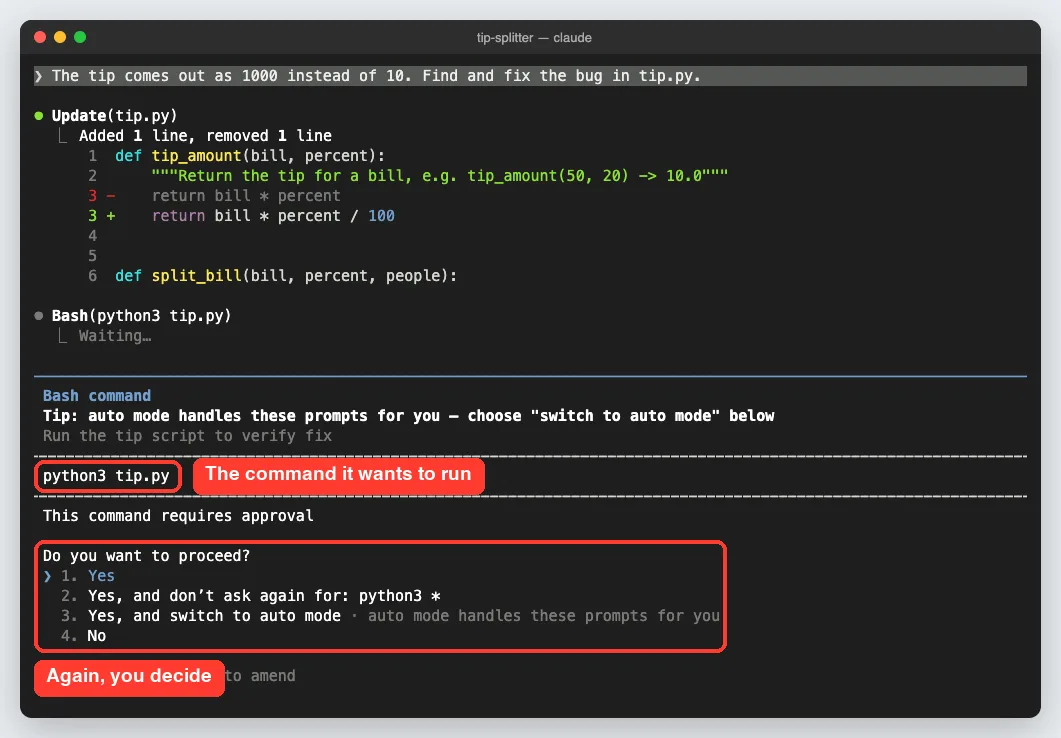Click the Update(tip.py) tool call line
The image size is (1061, 738).
click(114, 116)
